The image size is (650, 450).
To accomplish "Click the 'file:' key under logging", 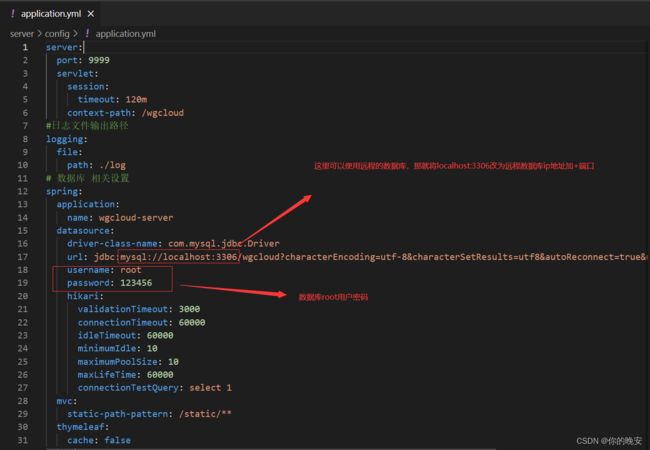I will (70, 152).
